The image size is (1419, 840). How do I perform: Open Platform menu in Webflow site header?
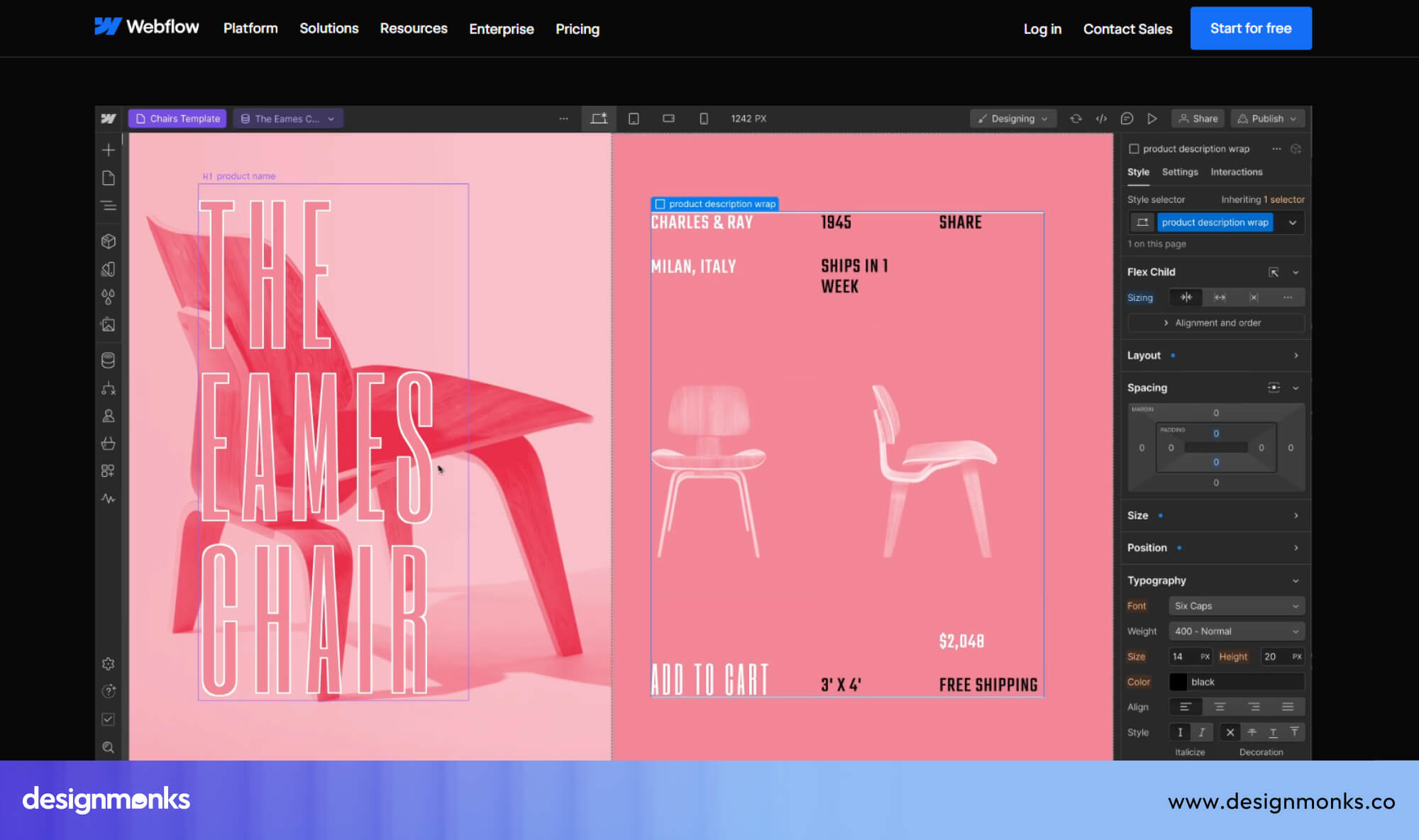click(250, 28)
